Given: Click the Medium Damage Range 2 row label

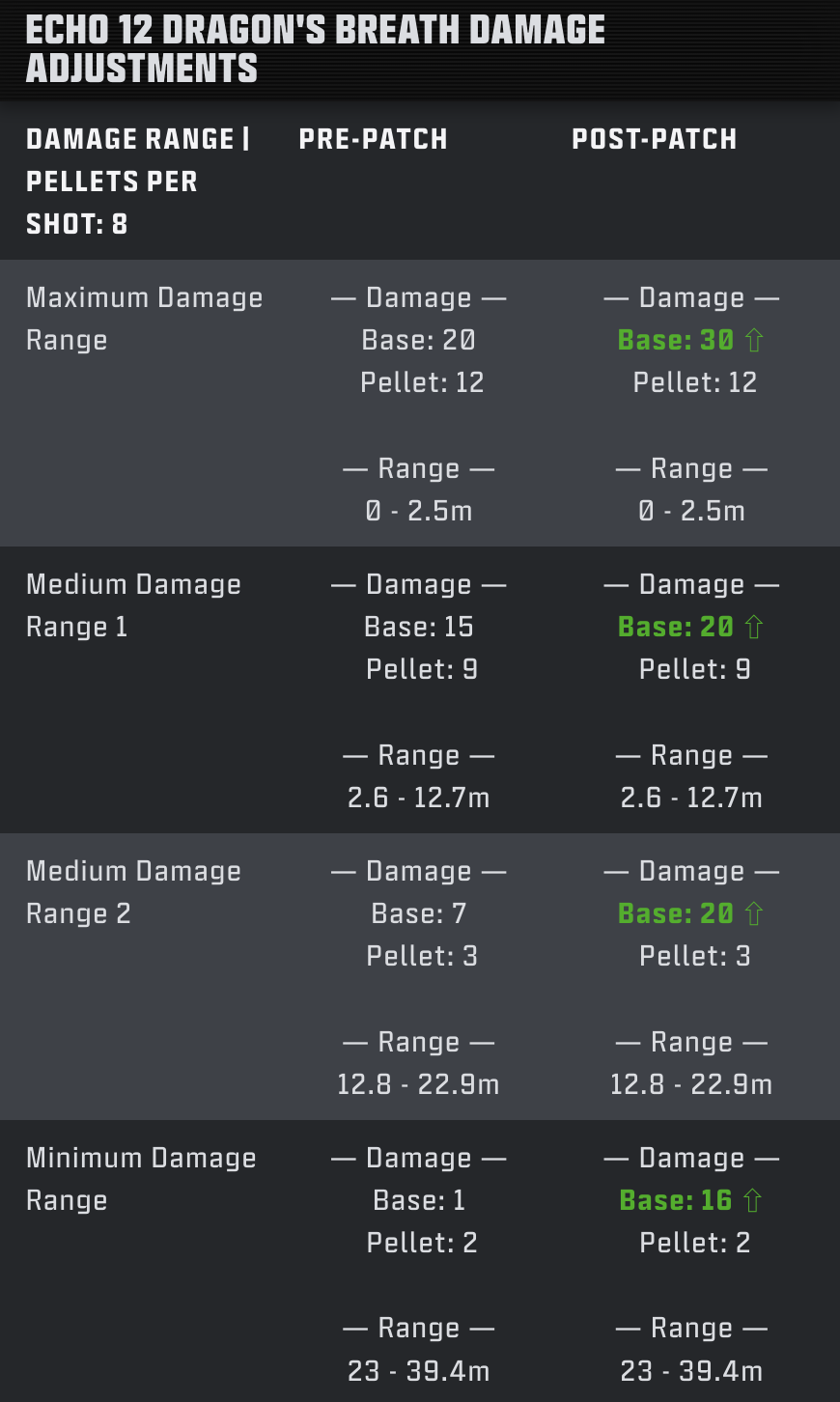Looking at the screenshot, I should point(133,892).
